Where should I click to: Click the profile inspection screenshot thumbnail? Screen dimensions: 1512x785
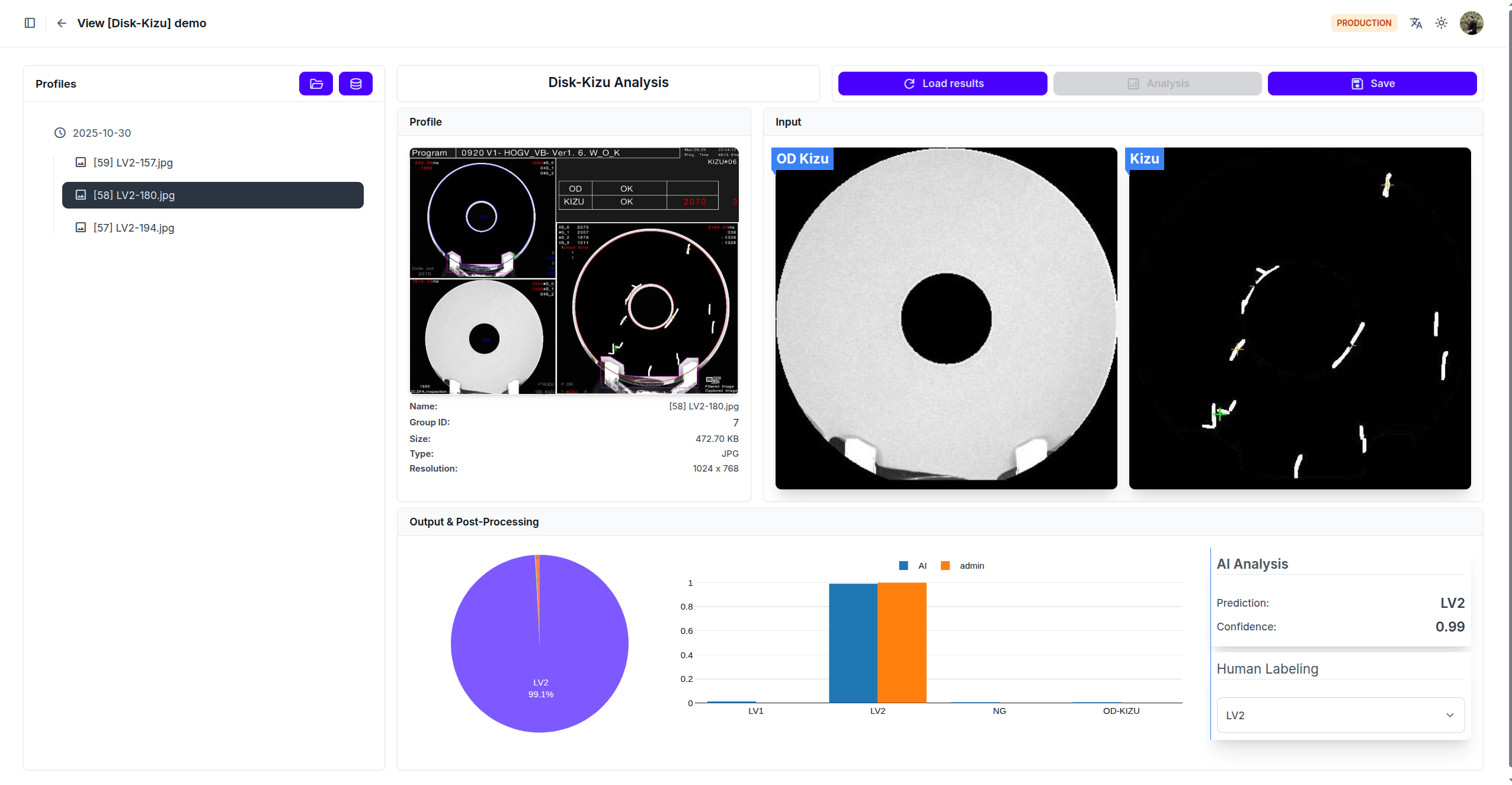point(574,271)
